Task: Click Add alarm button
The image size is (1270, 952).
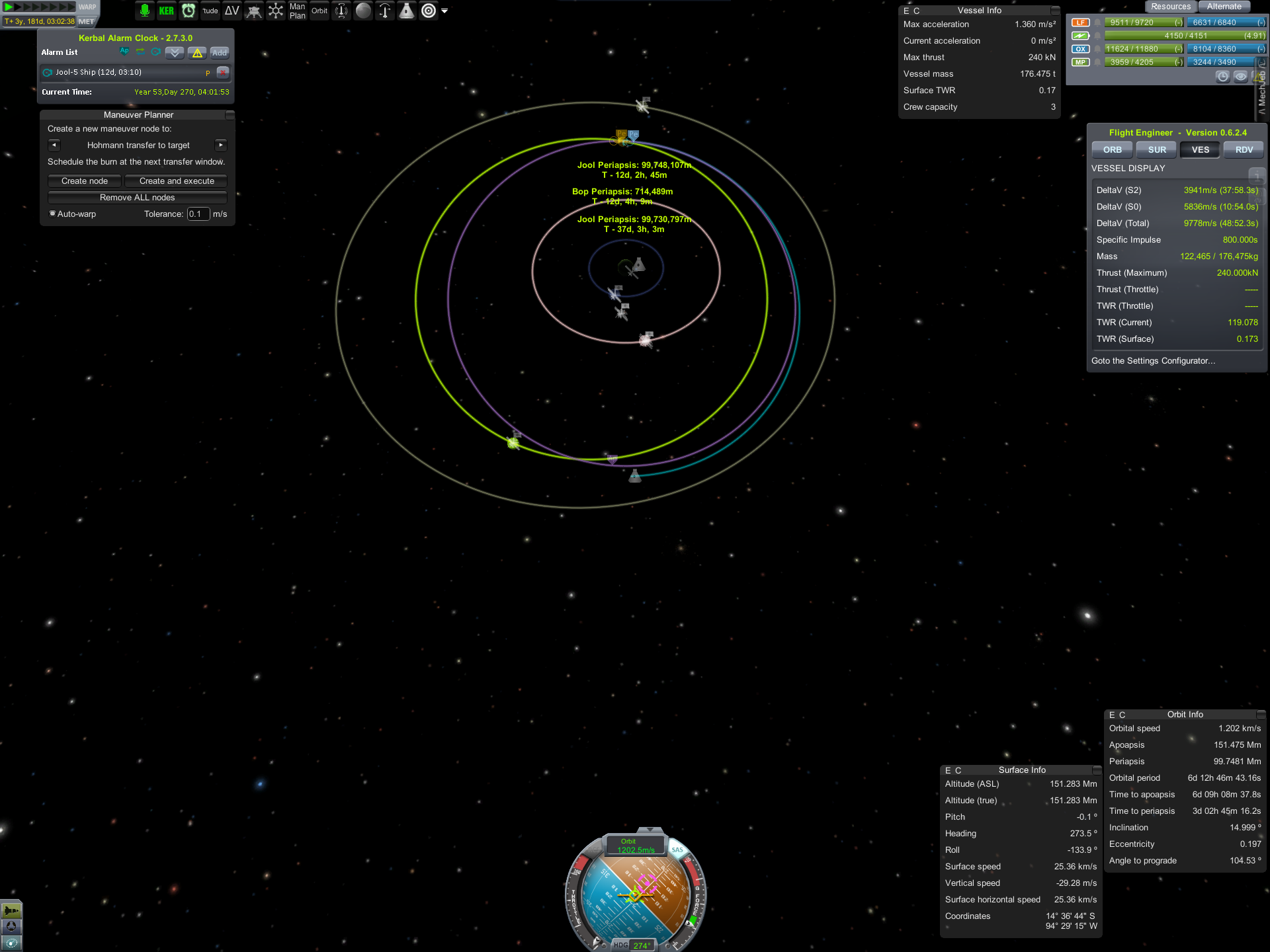Action: point(220,52)
